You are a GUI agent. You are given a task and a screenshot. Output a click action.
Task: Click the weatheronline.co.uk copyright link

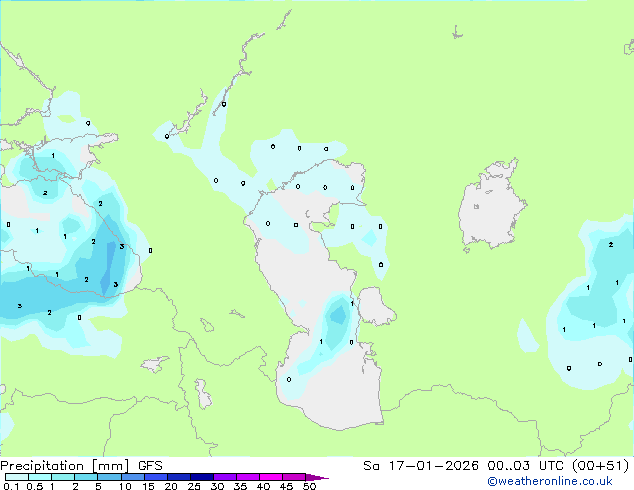point(549,481)
